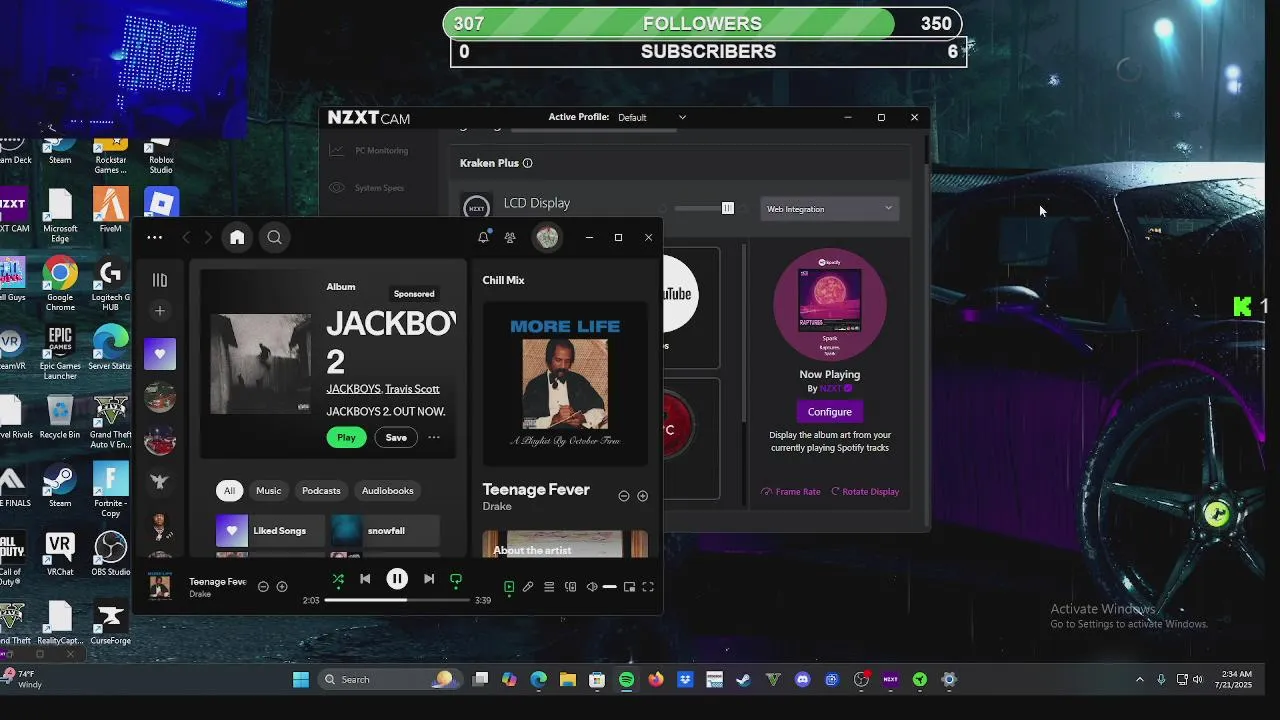Select the Audiobooks filter chip
Image resolution: width=1280 pixels, height=720 pixels.
click(x=387, y=490)
